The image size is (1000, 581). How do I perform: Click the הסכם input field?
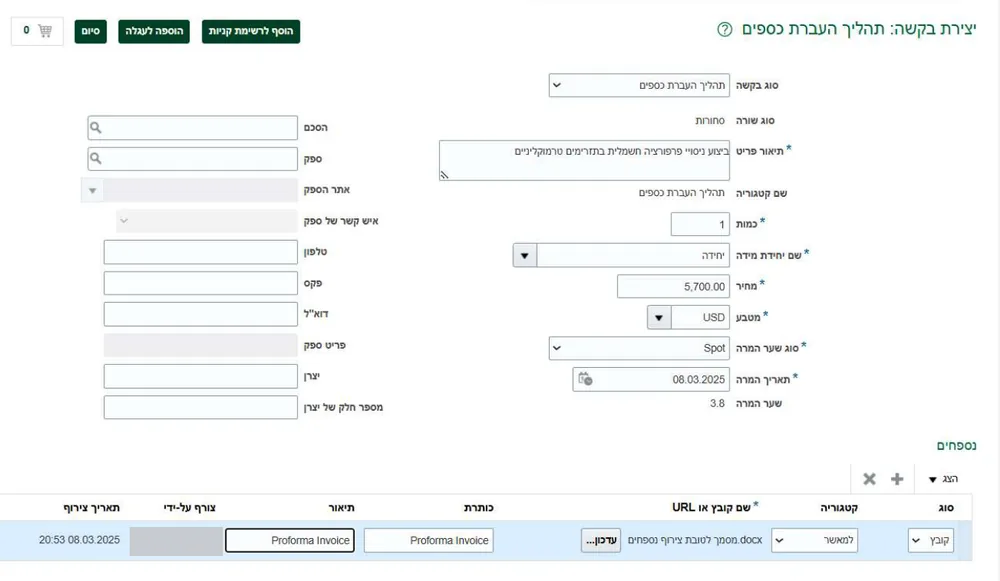pyautogui.click(x=193, y=128)
